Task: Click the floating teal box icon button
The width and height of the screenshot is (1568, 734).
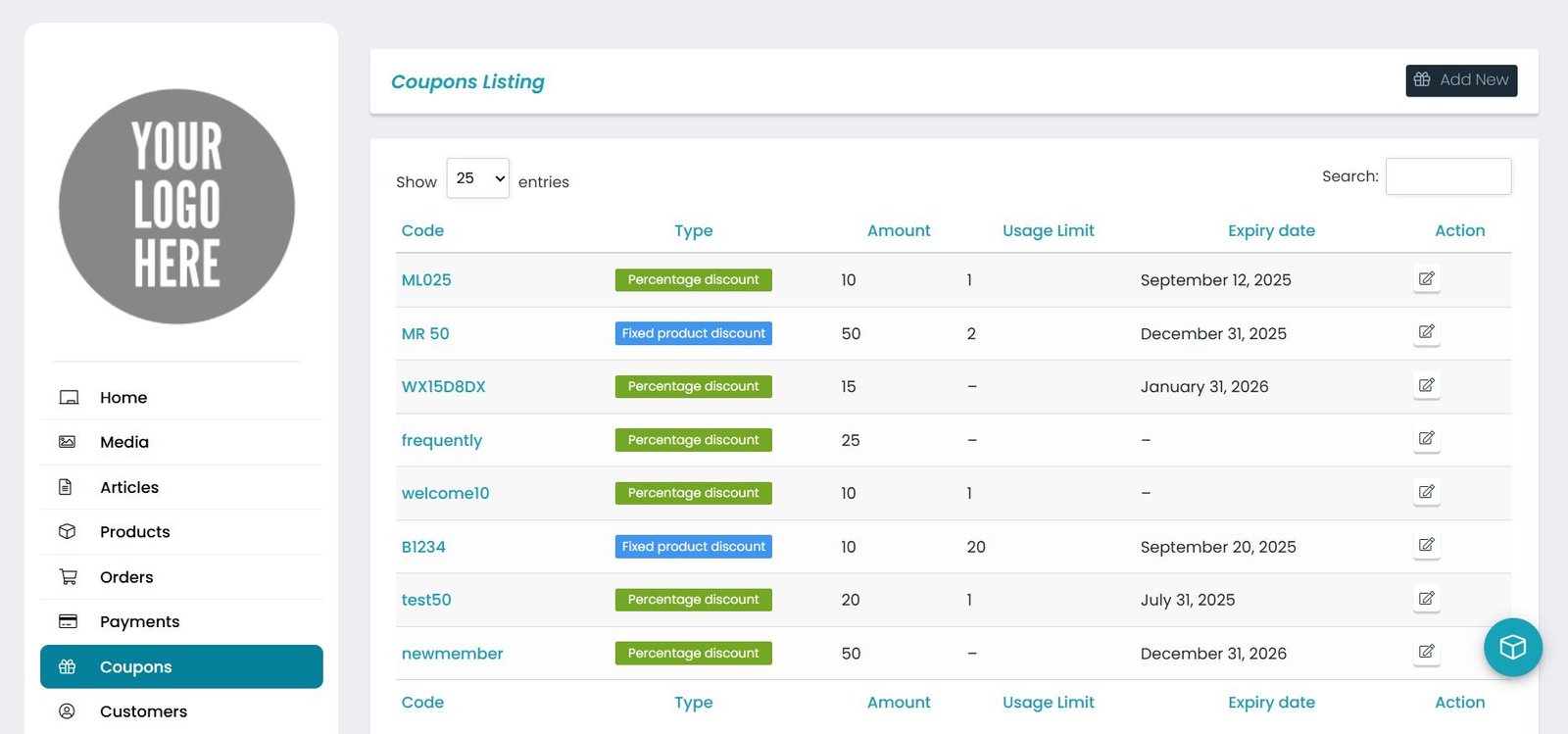Action: (x=1512, y=647)
